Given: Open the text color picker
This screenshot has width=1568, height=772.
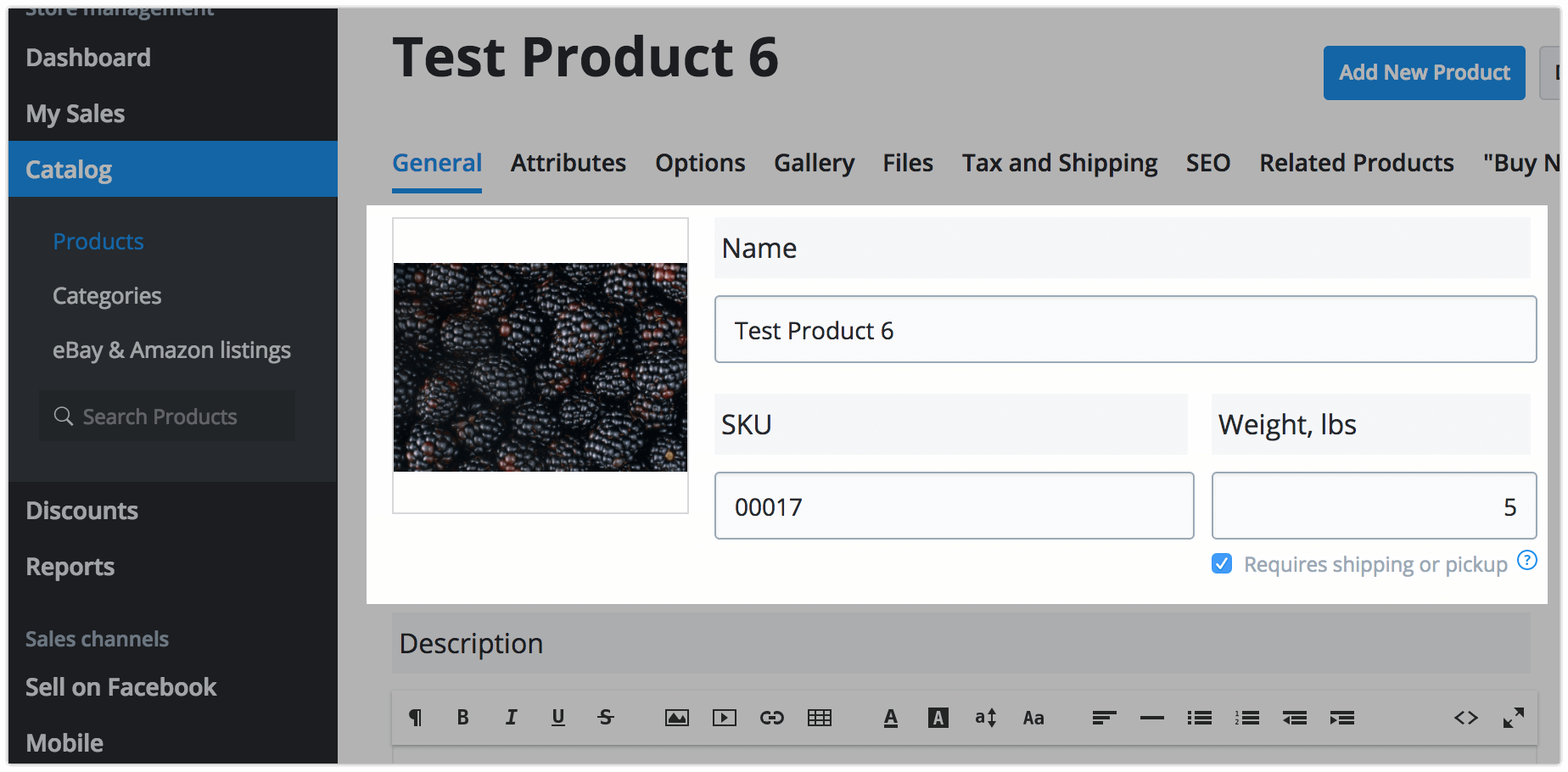Looking at the screenshot, I should tap(890, 718).
